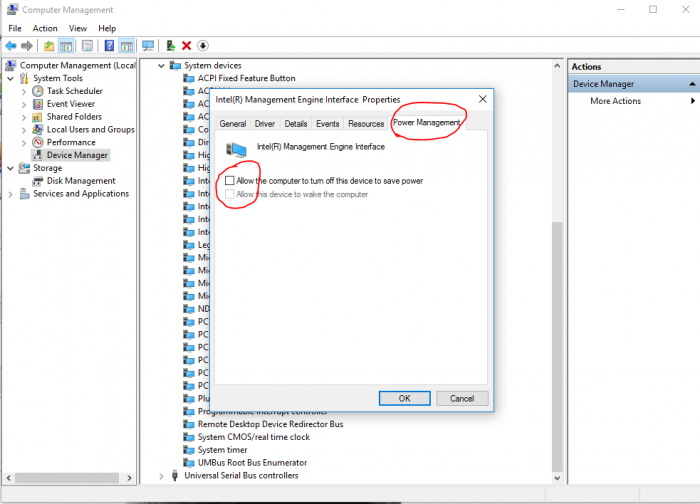This screenshot has height=504, width=700.
Task: Click the ACPI Fixed Feature Button device icon
Action: [189, 79]
